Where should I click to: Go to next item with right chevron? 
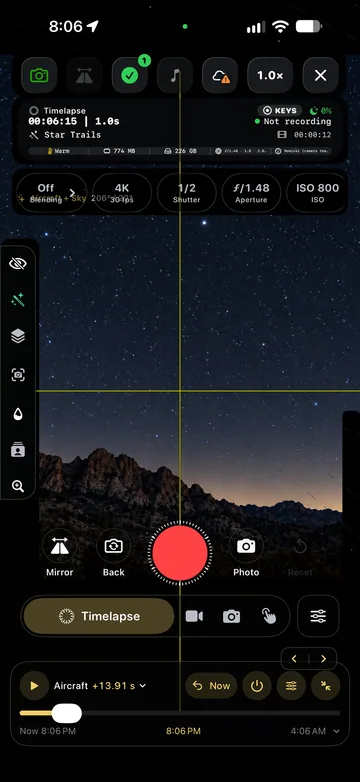click(x=323, y=659)
